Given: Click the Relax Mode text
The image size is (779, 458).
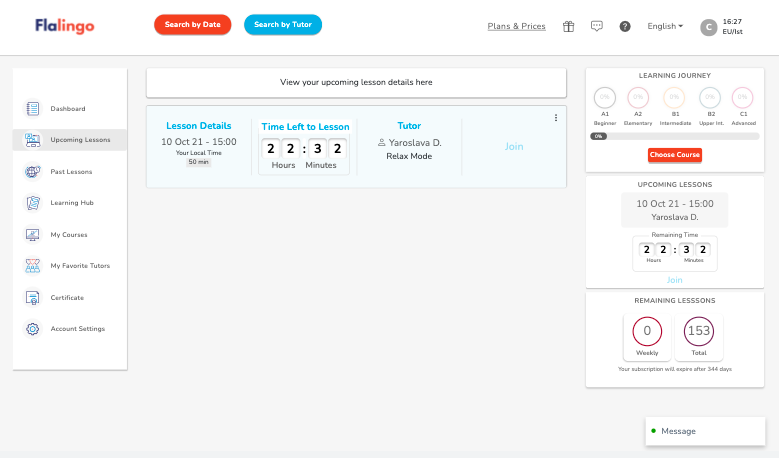Looking at the screenshot, I should pos(409,156).
